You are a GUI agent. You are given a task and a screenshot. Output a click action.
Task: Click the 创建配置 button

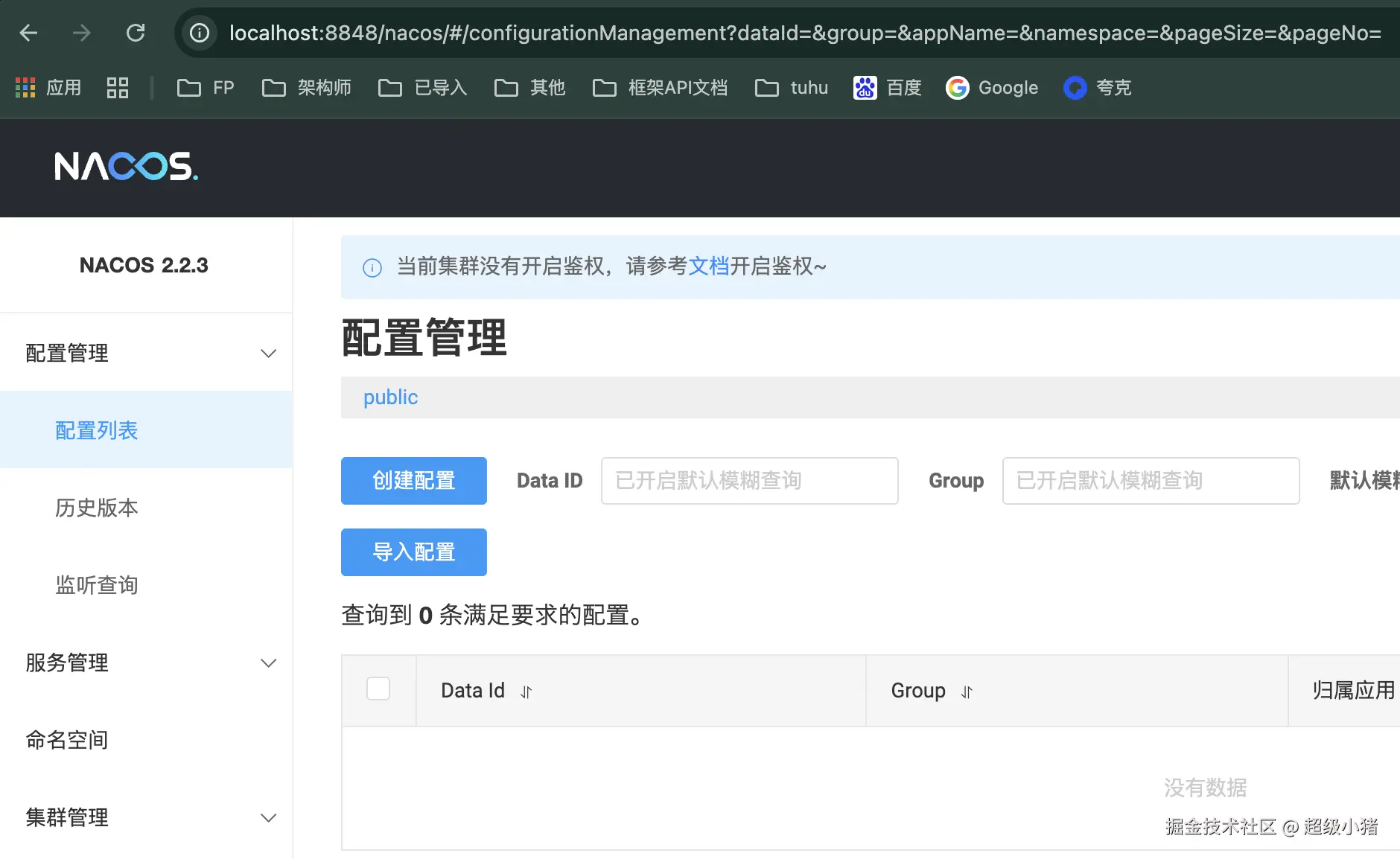pos(414,481)
